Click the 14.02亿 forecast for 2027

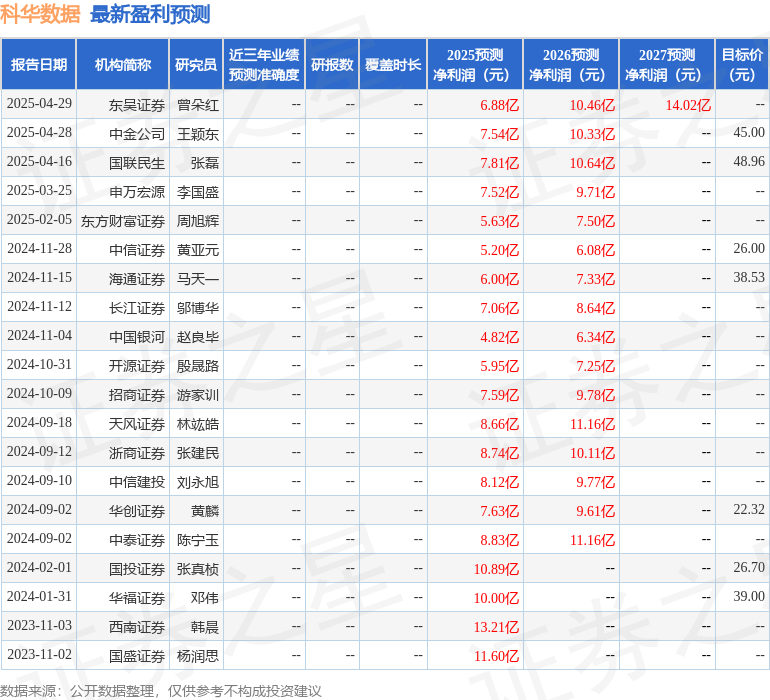pyautogui.click(x=688, y=105)
